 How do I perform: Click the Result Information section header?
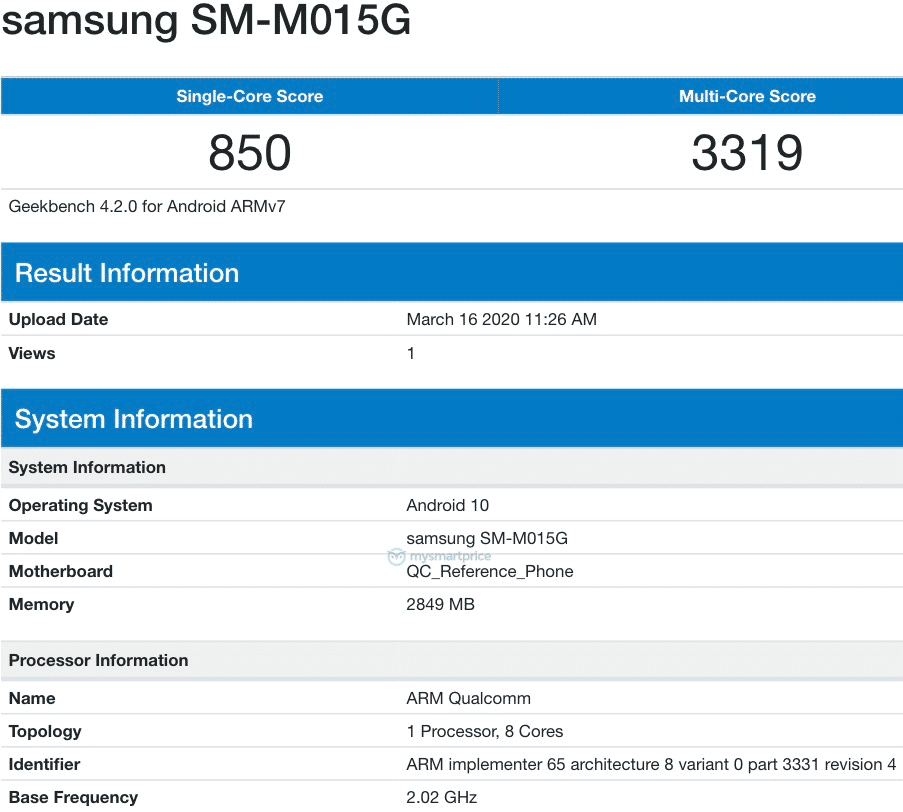click(126, 272)
